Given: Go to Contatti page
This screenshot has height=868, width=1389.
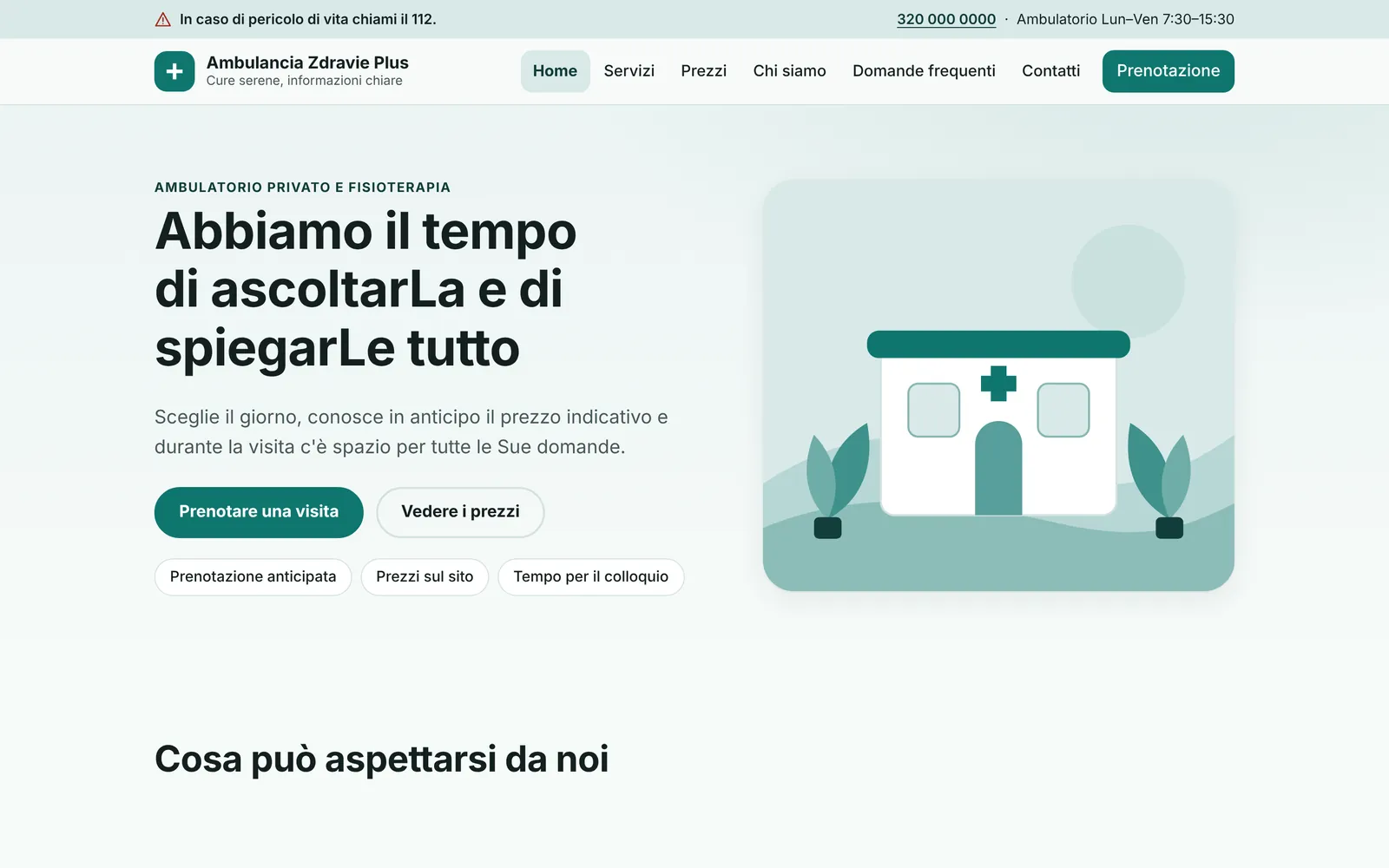Looking at the screenshot, I should coord(1051,71).
